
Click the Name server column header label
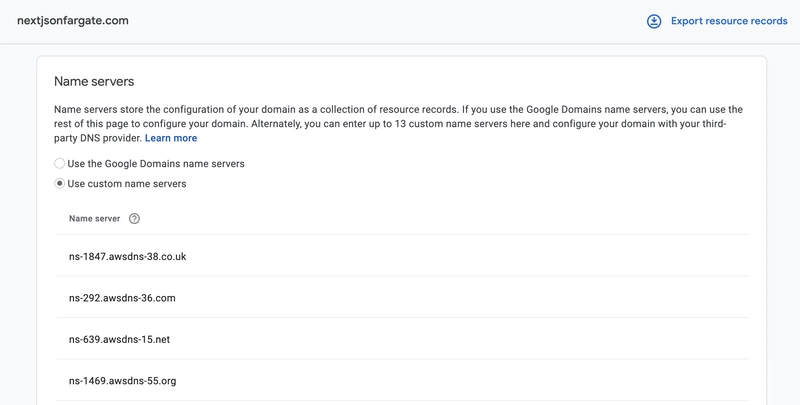tap(95, 219)
